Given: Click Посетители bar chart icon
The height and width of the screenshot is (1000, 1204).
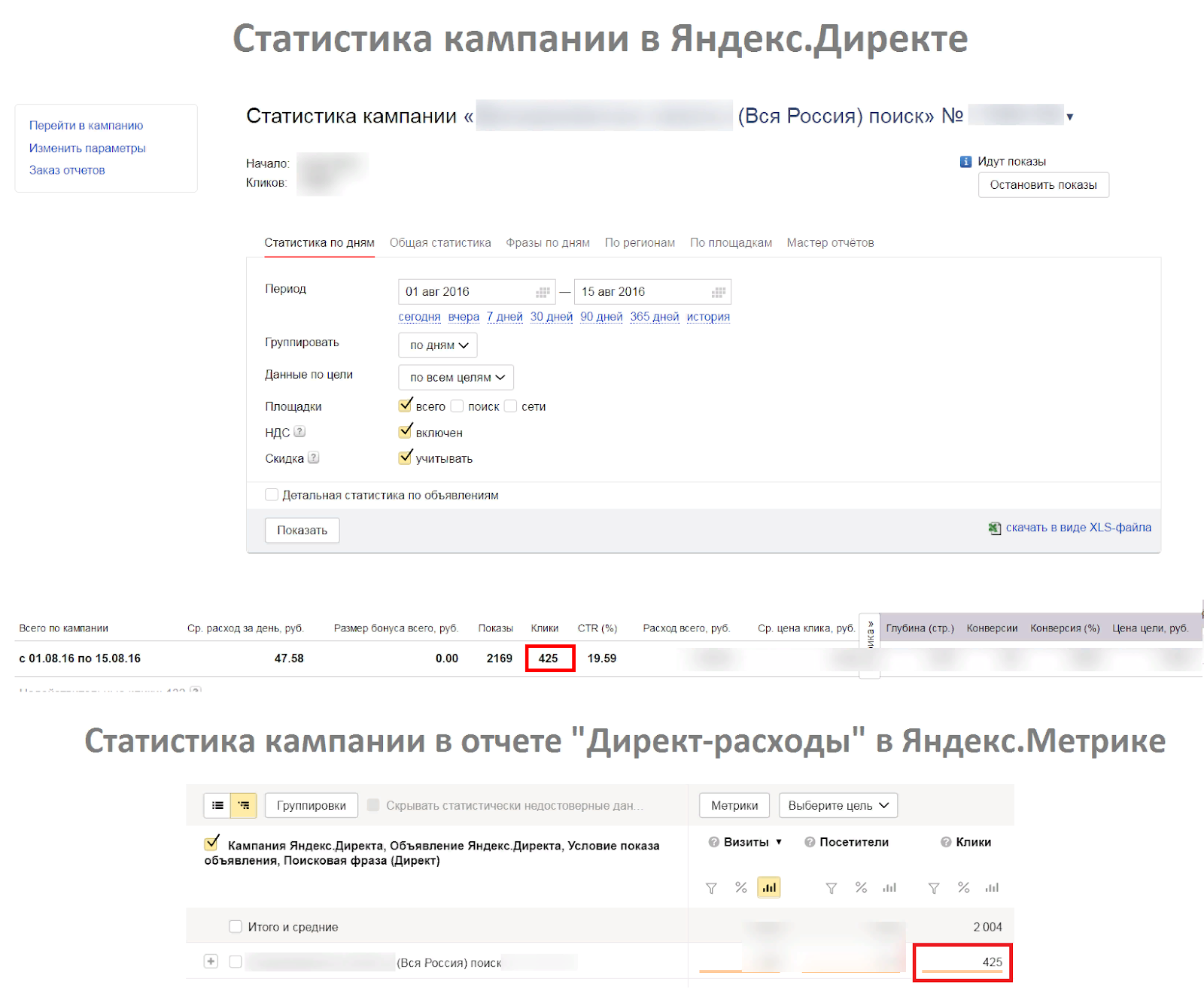Looking at the screenshot, I should (x=889, y=888).
